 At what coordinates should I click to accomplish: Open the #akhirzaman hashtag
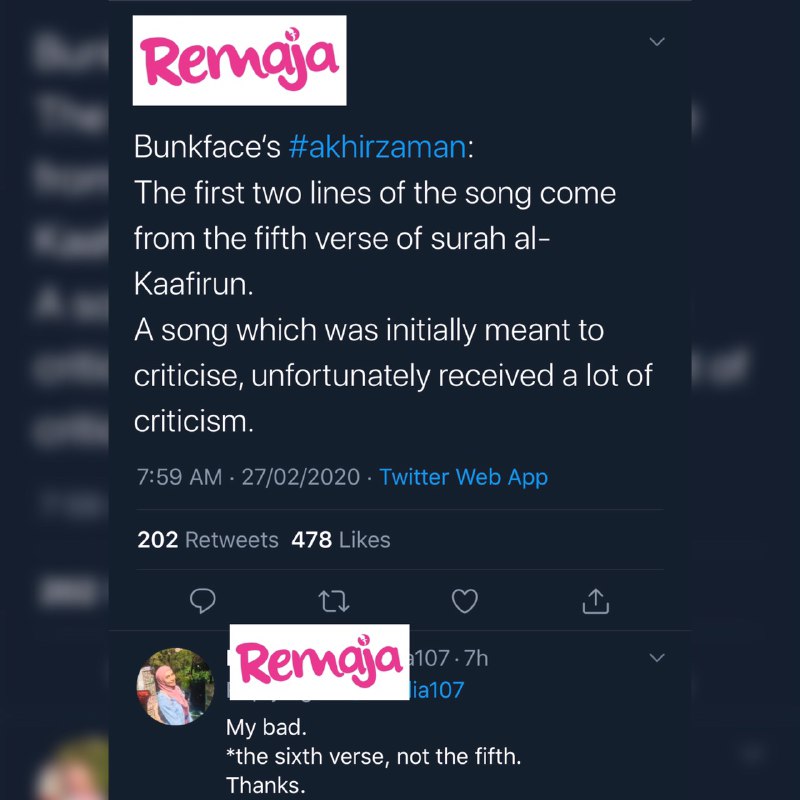(x=377, y=147)
